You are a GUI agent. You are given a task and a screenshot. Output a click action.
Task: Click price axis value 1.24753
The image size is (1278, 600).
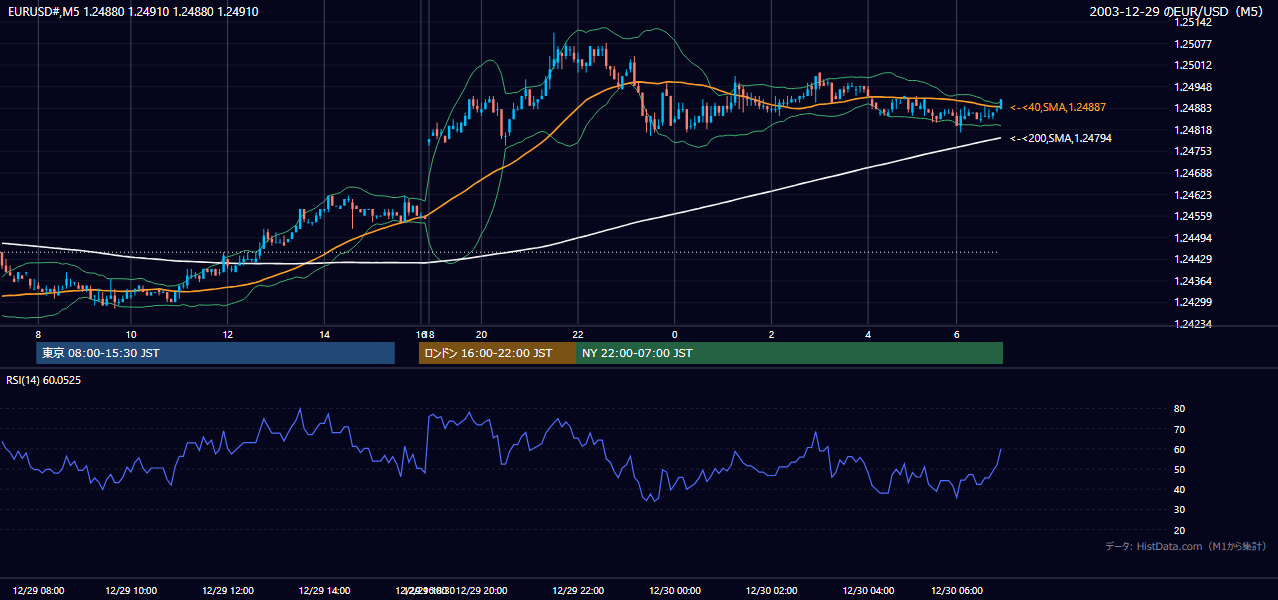click(x=1192, y=151)
